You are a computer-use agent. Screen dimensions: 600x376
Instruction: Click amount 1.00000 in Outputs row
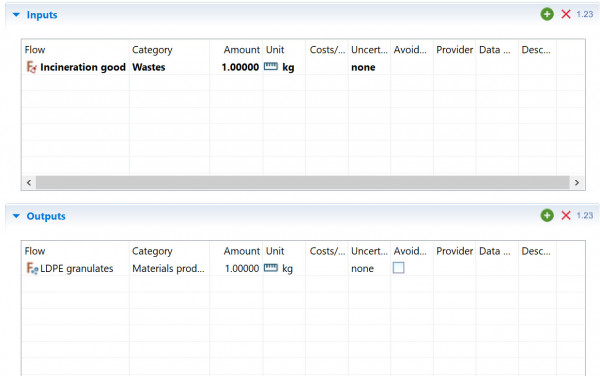[x=242, y=269]
